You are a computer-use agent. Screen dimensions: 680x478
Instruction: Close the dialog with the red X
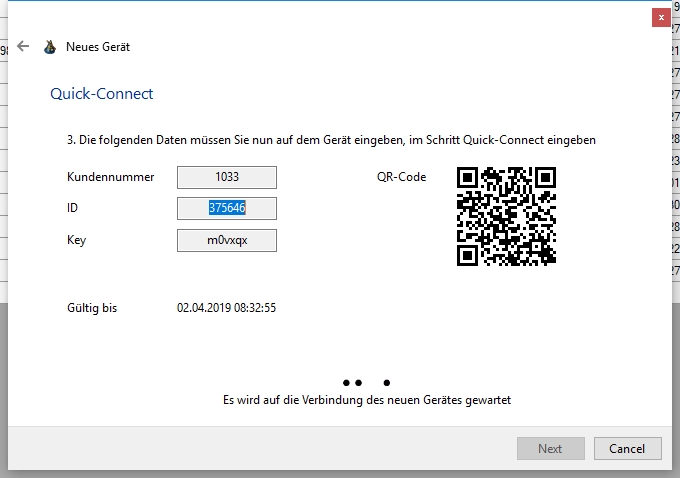(x=660, y=16)
